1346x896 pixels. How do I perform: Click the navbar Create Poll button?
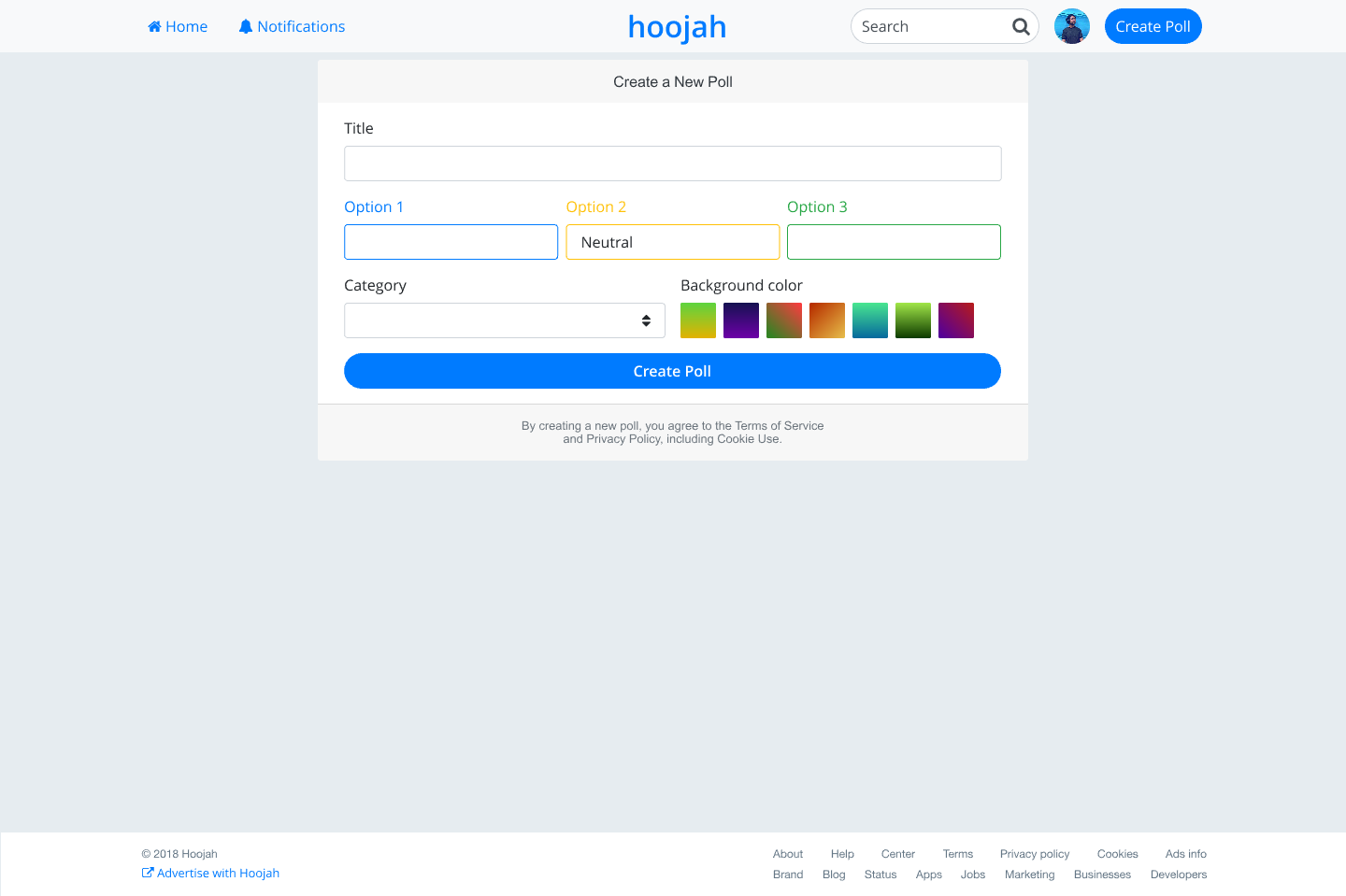point(1153,26)
